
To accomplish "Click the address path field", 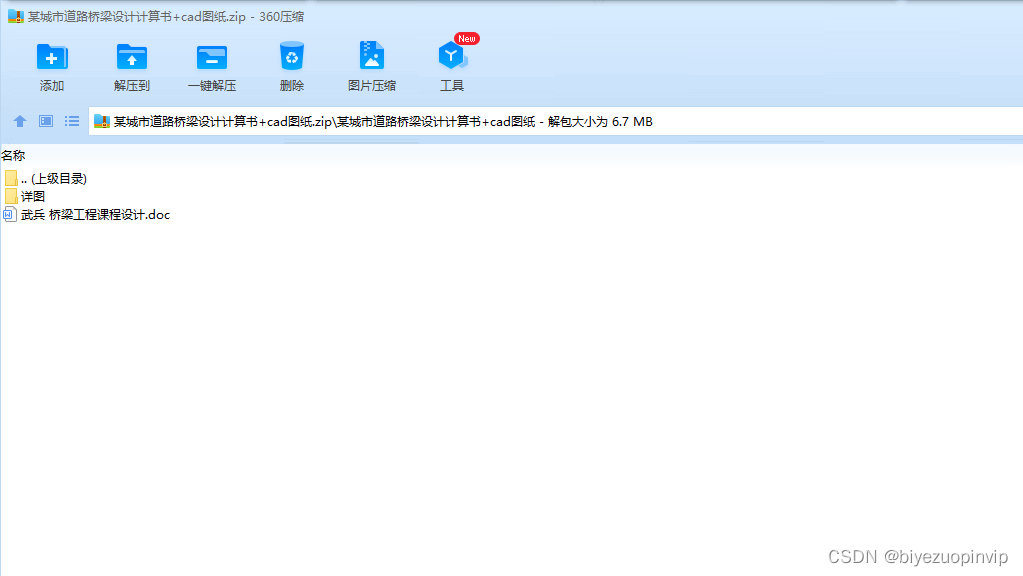I will 555,121.
